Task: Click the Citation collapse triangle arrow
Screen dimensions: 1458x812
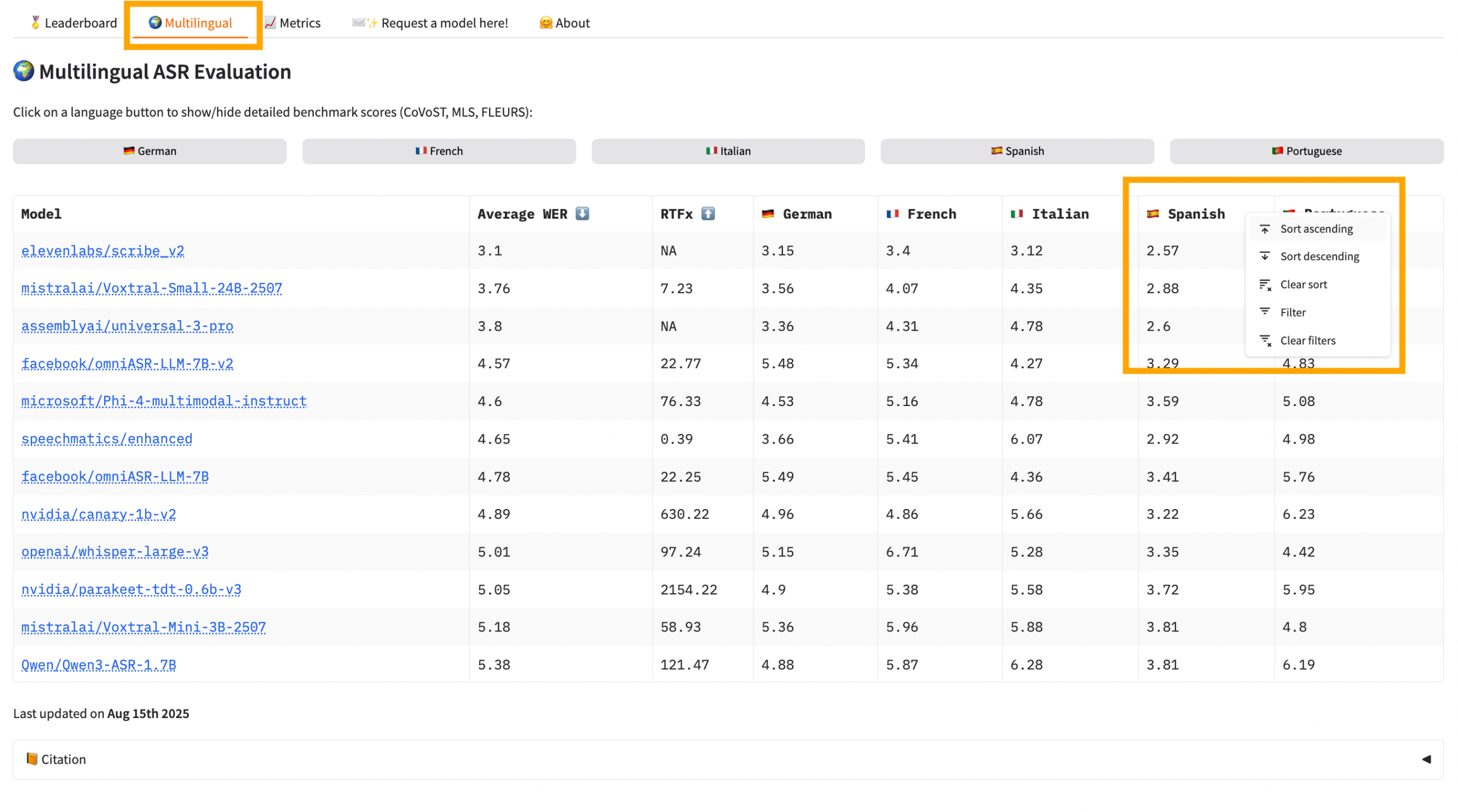Action: (x=1426, y=760)
